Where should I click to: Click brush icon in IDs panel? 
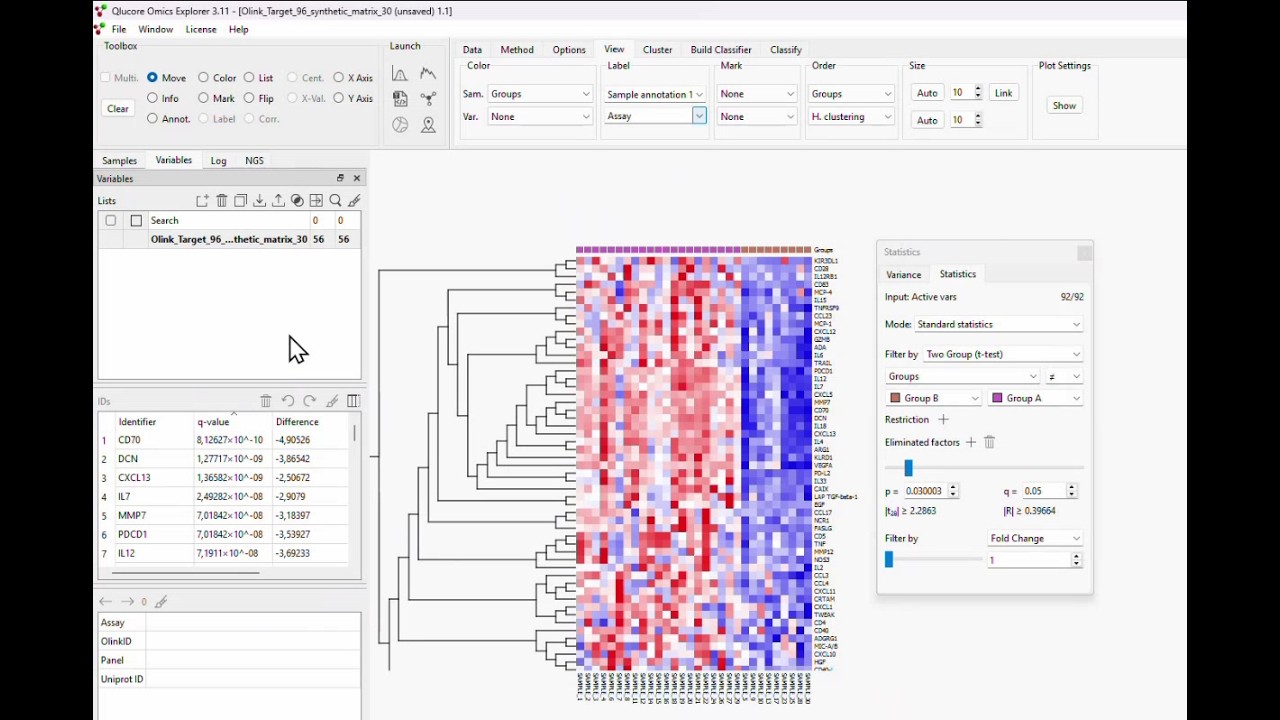[332, 401]
